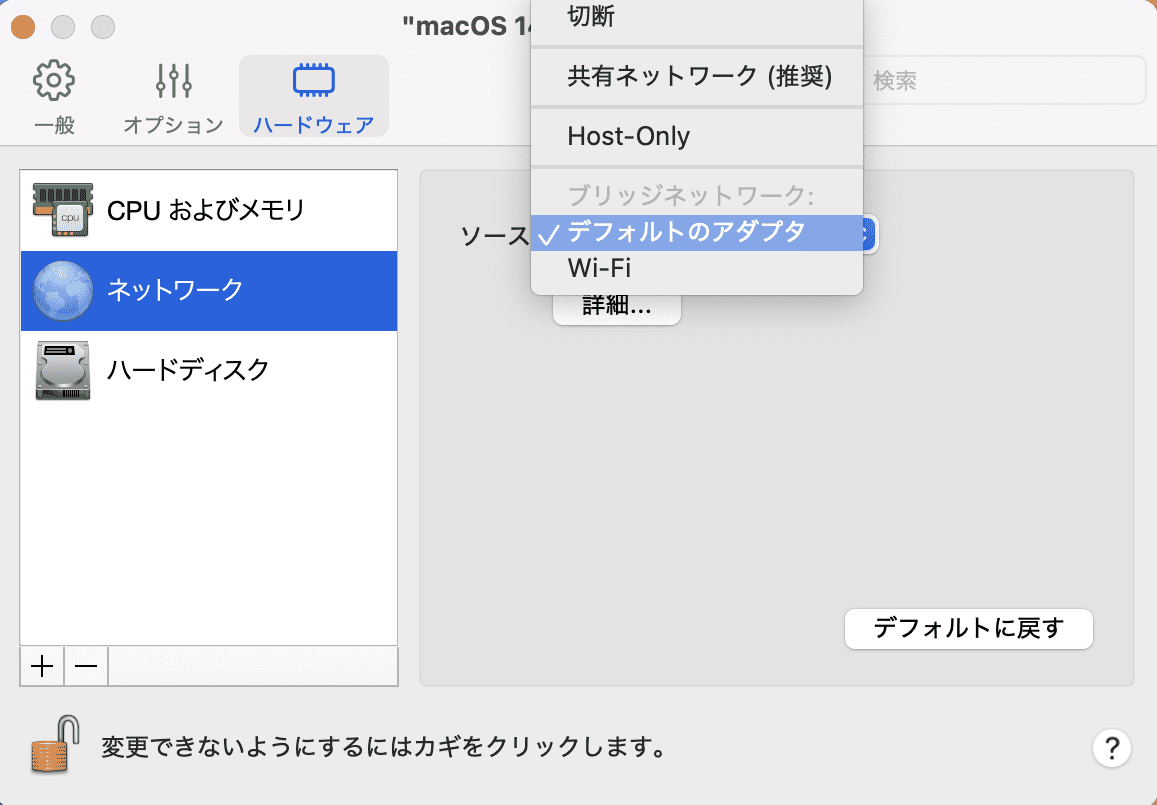The height and width of the screenshot is (805, 1157).
Task: Select CPU およびメモリ in the hardware list
Action: click(x=209, y=210)
